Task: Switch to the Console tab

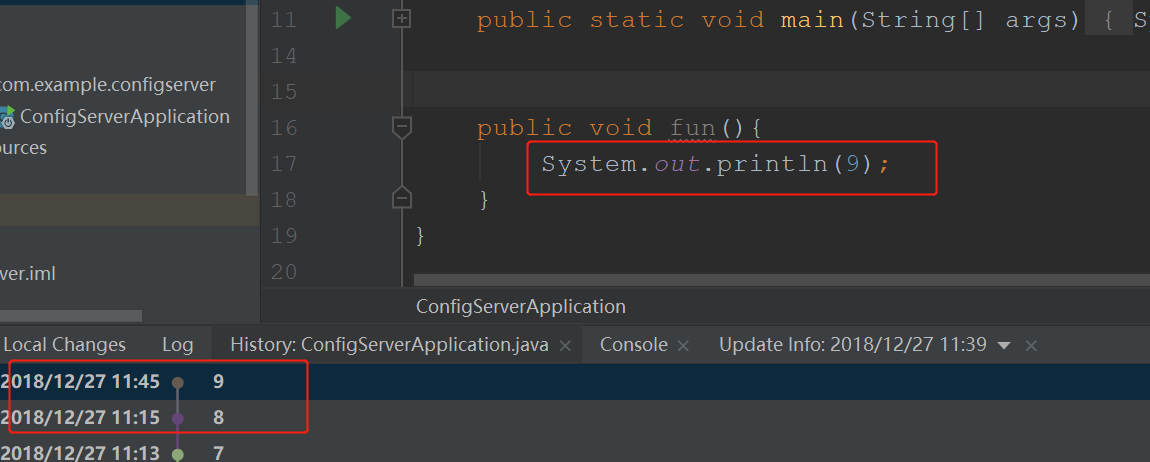Action: coord(633,344)
